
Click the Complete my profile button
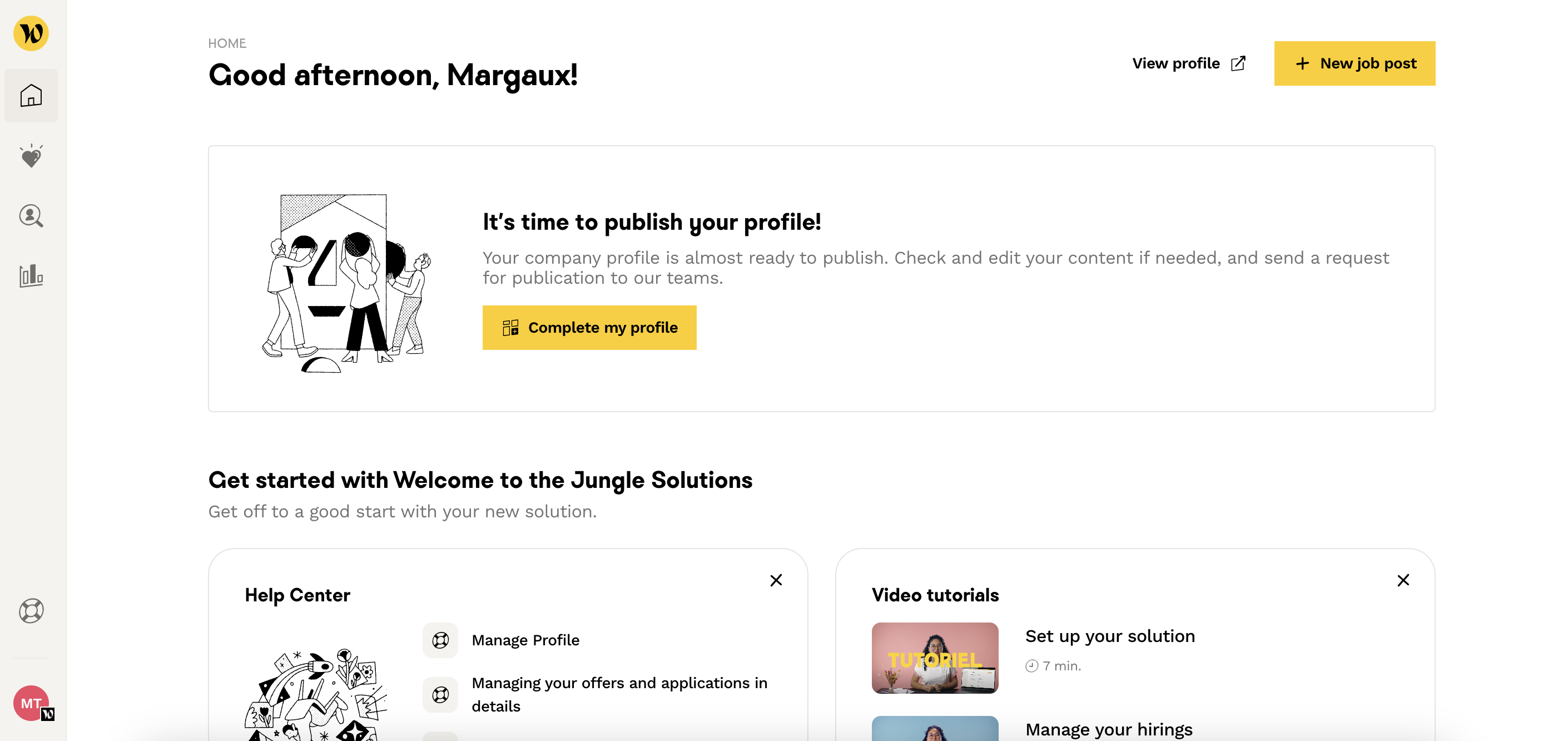(x=589, y=328)
